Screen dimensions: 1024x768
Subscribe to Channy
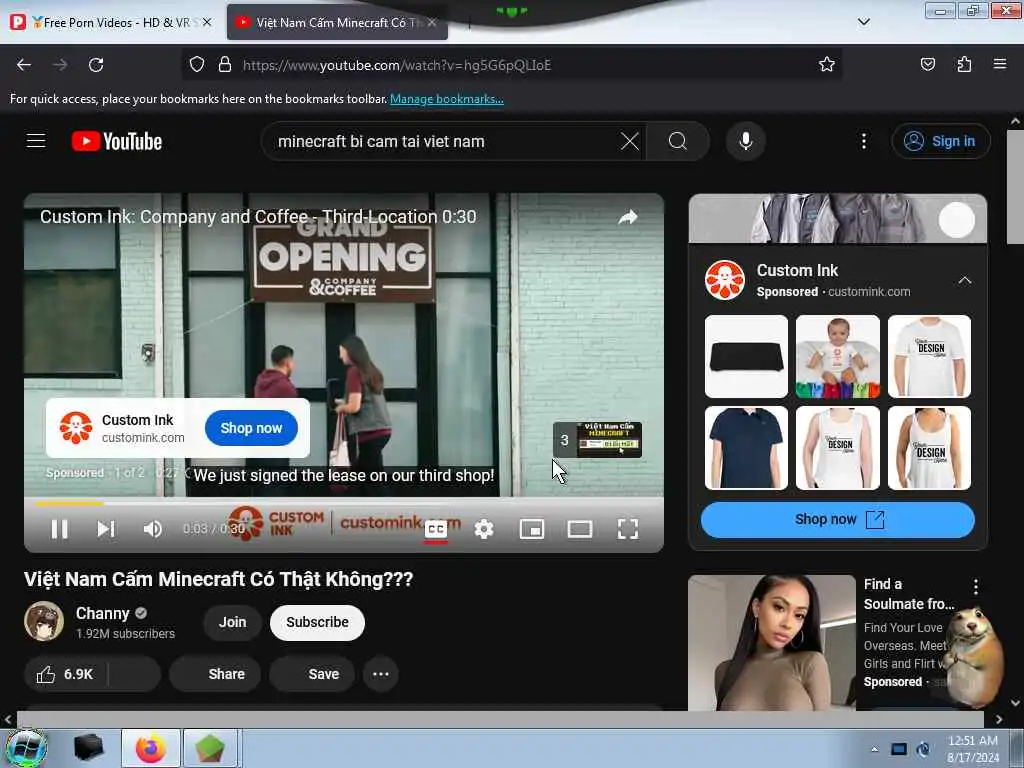pyautogui.click(x=317, y=622)
